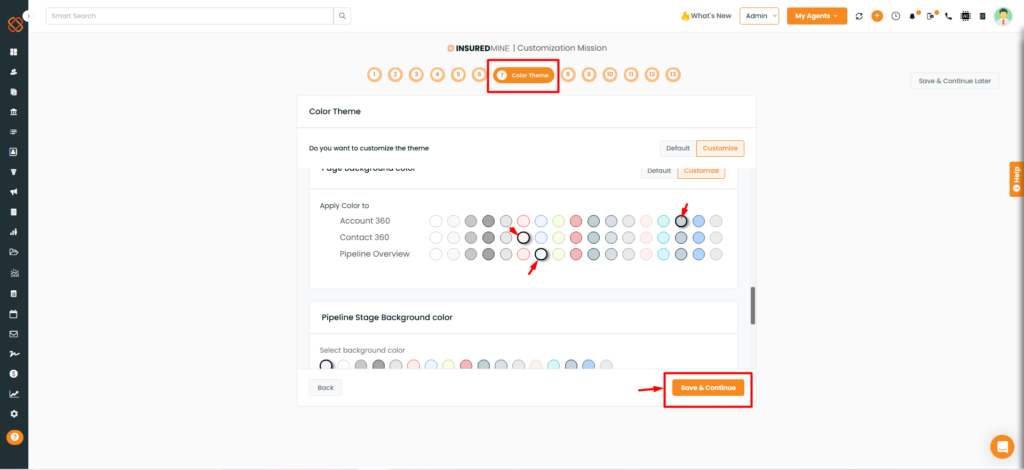The image size is (1024, 470).
Task: Open the chat bubble widget
Action: click(1002, 446)
